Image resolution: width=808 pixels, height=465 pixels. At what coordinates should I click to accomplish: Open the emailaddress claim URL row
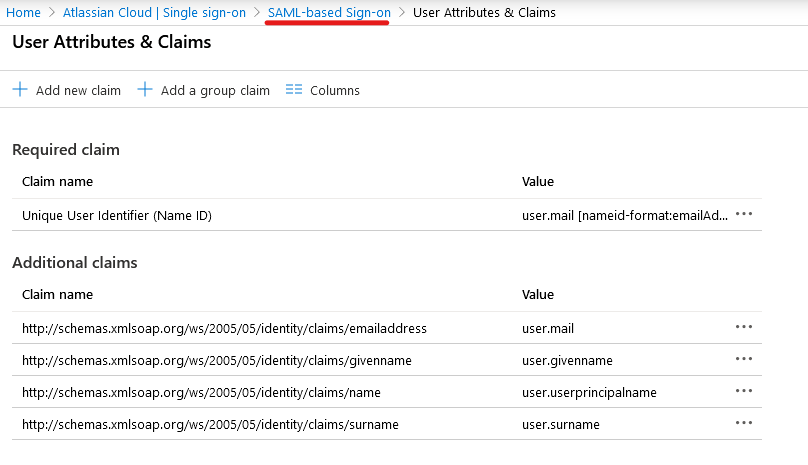point(224,328)
